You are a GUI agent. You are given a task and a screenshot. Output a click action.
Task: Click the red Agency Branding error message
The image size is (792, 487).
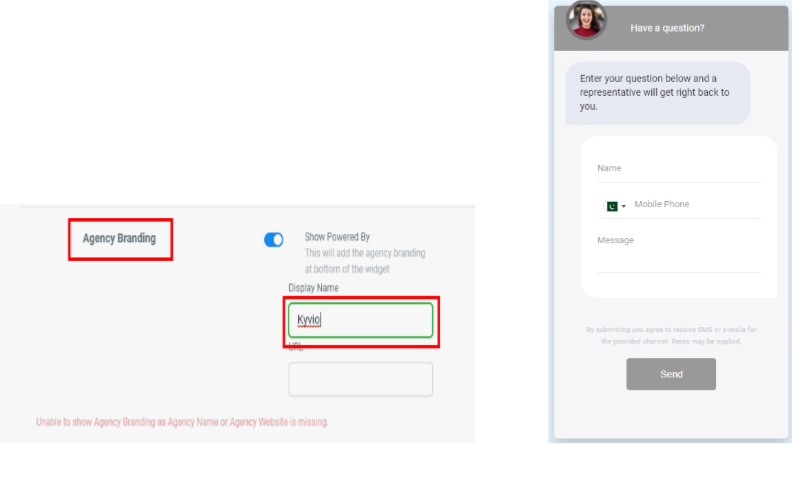tap(182, 422)
